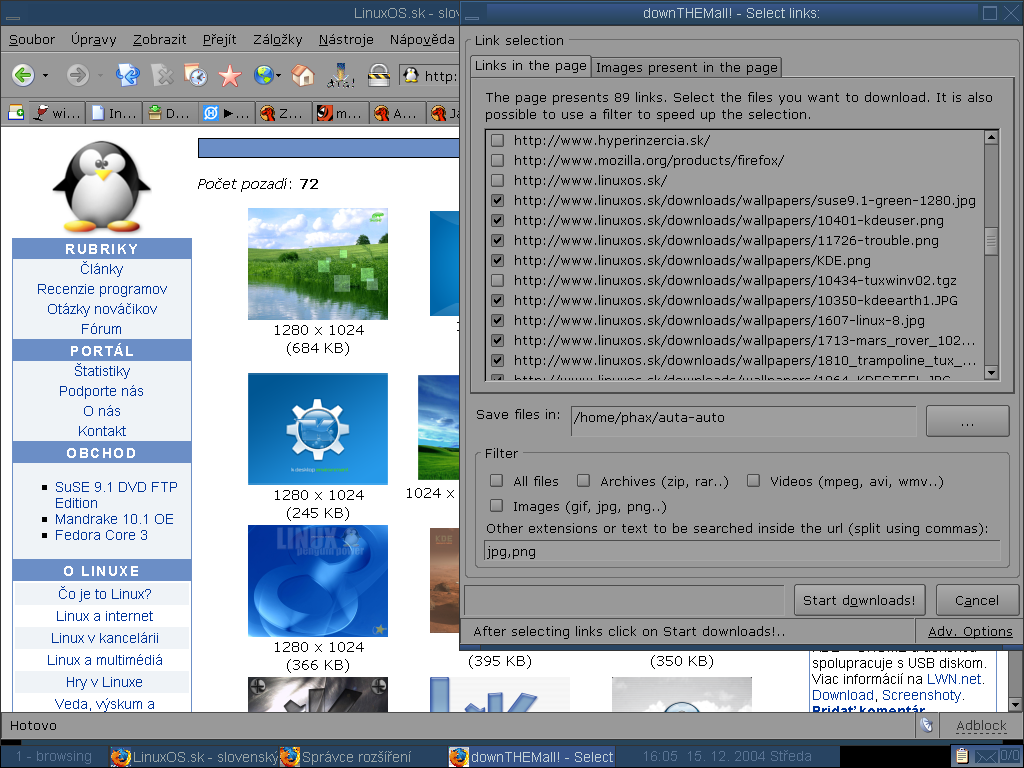The image size is (1024, 768).
Task: Click the globe icon in the toolbar
Action: click(263, 76)
